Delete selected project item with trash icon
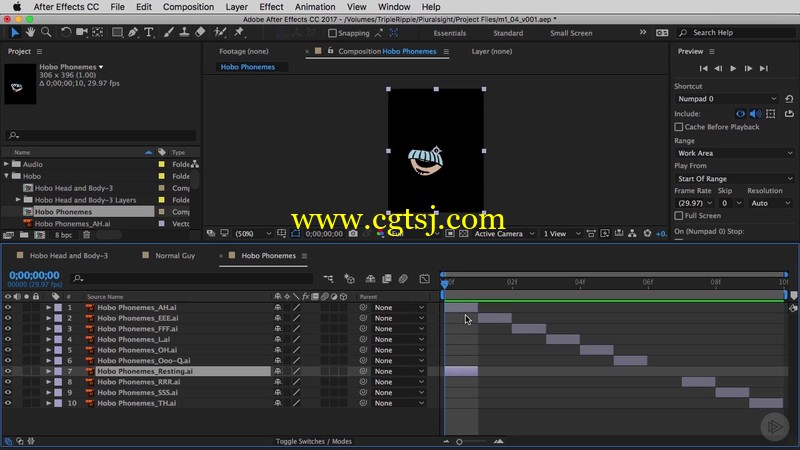 pos(87,235)
